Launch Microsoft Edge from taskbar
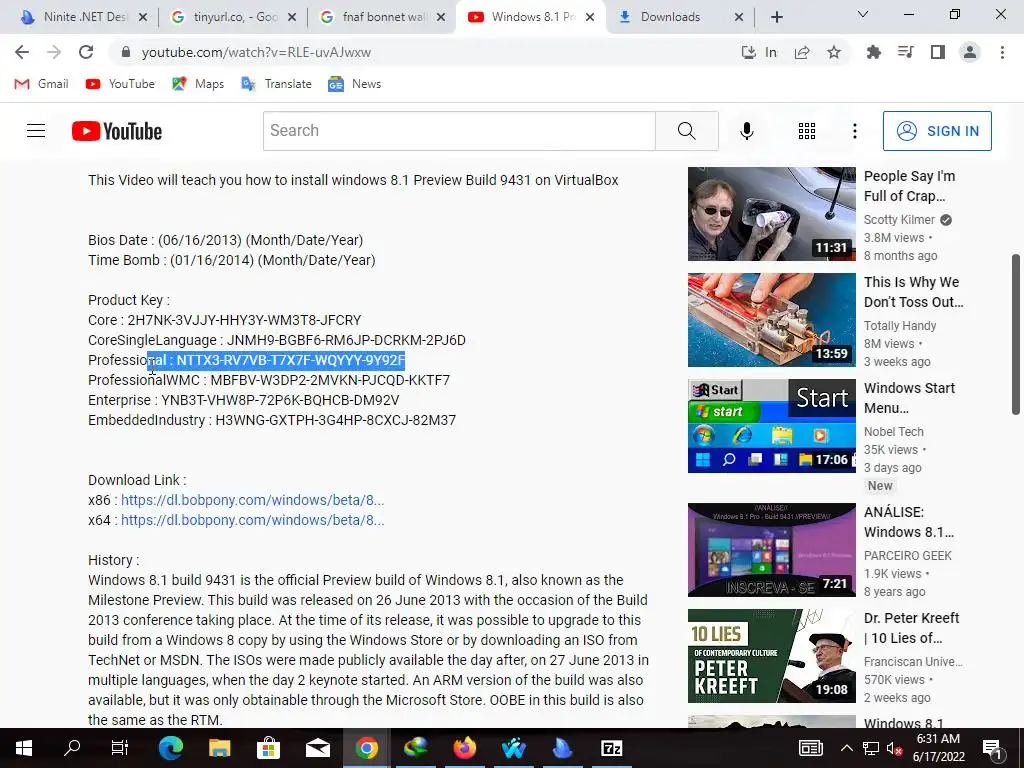1024x768 pixels. point(170,748)
